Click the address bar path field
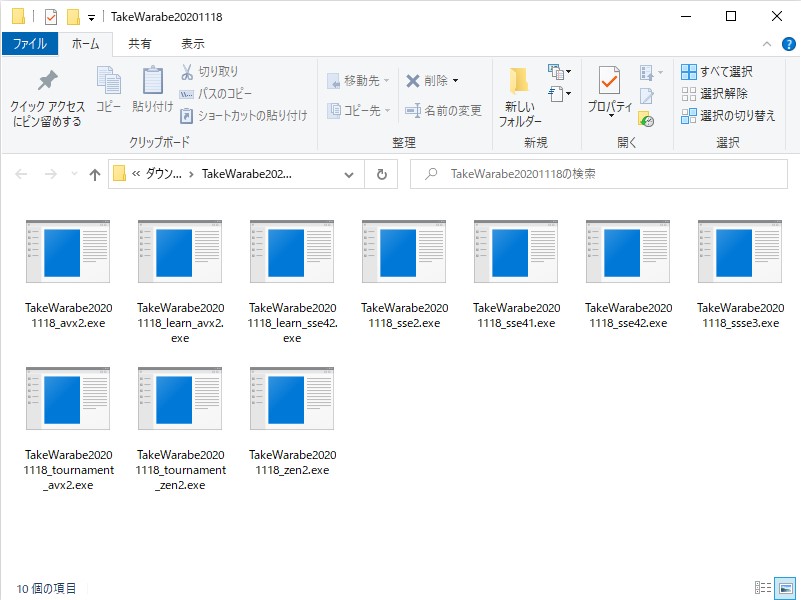 236,174
